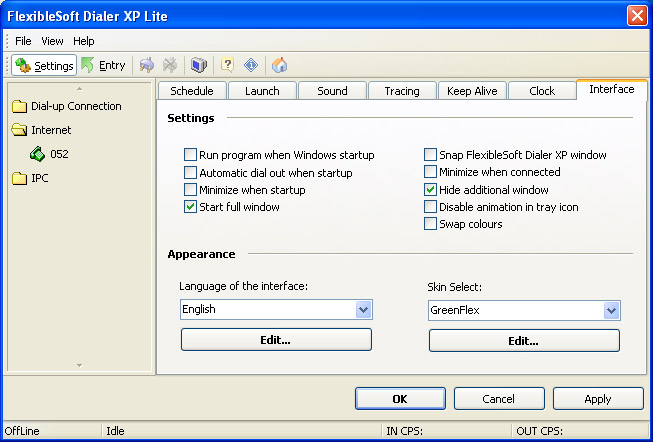Check Disable animation in tray icon
Screen dimensions: 653x442
[430, 207]
